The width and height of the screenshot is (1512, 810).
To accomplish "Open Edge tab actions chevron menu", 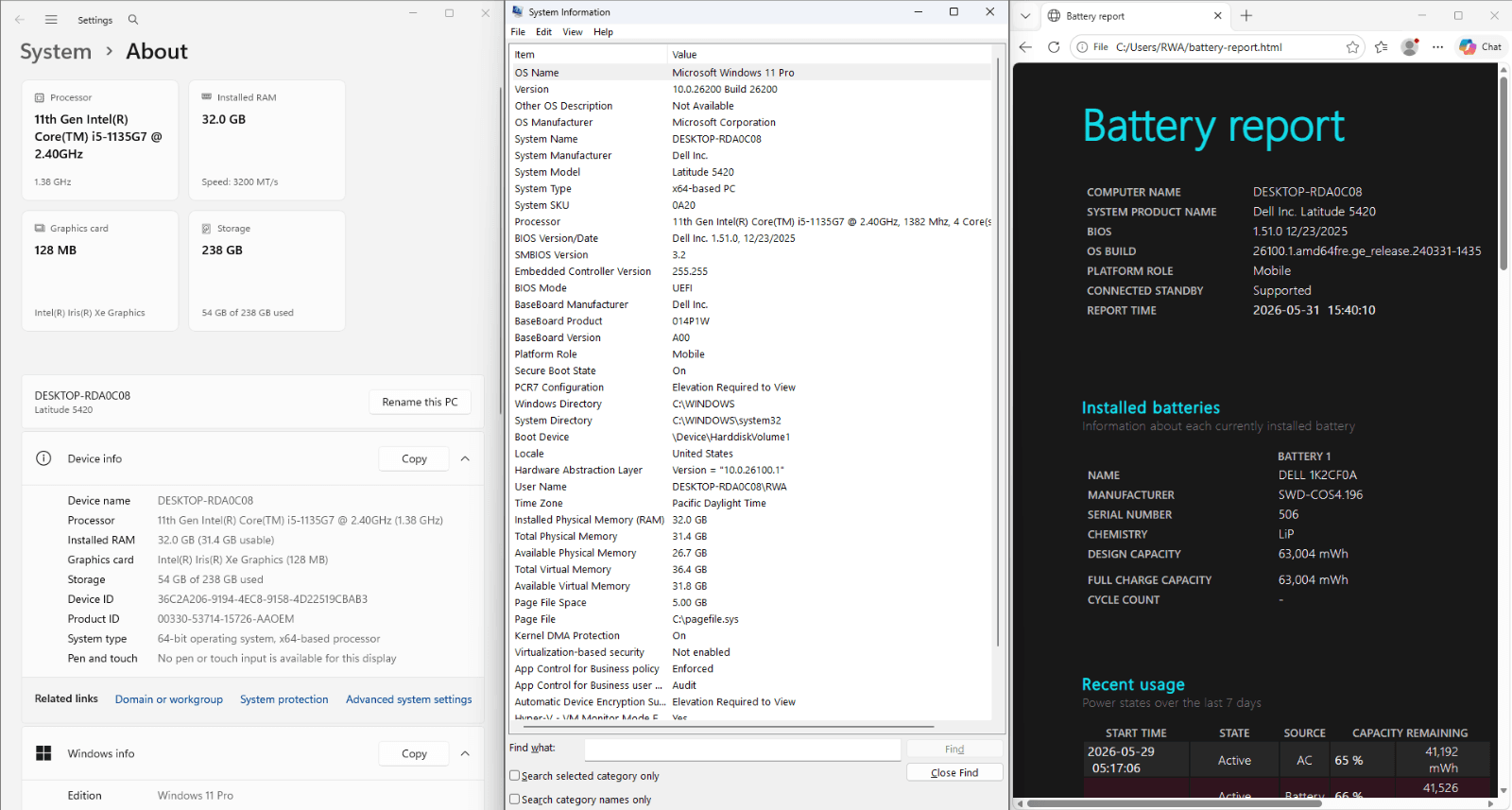I will pyautogui.click(x=1025, y=16).
